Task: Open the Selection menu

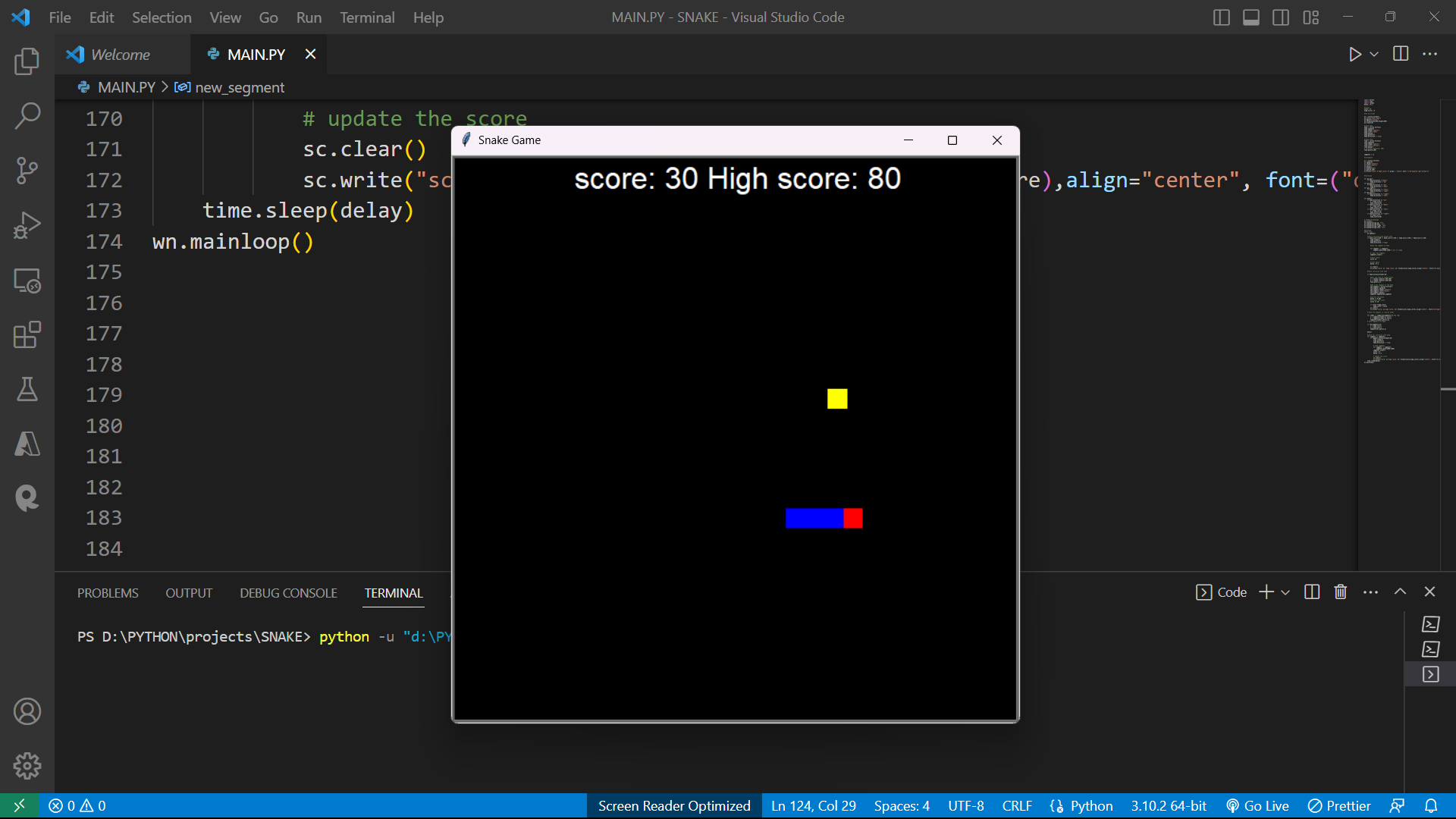Action: click(162, 17)
